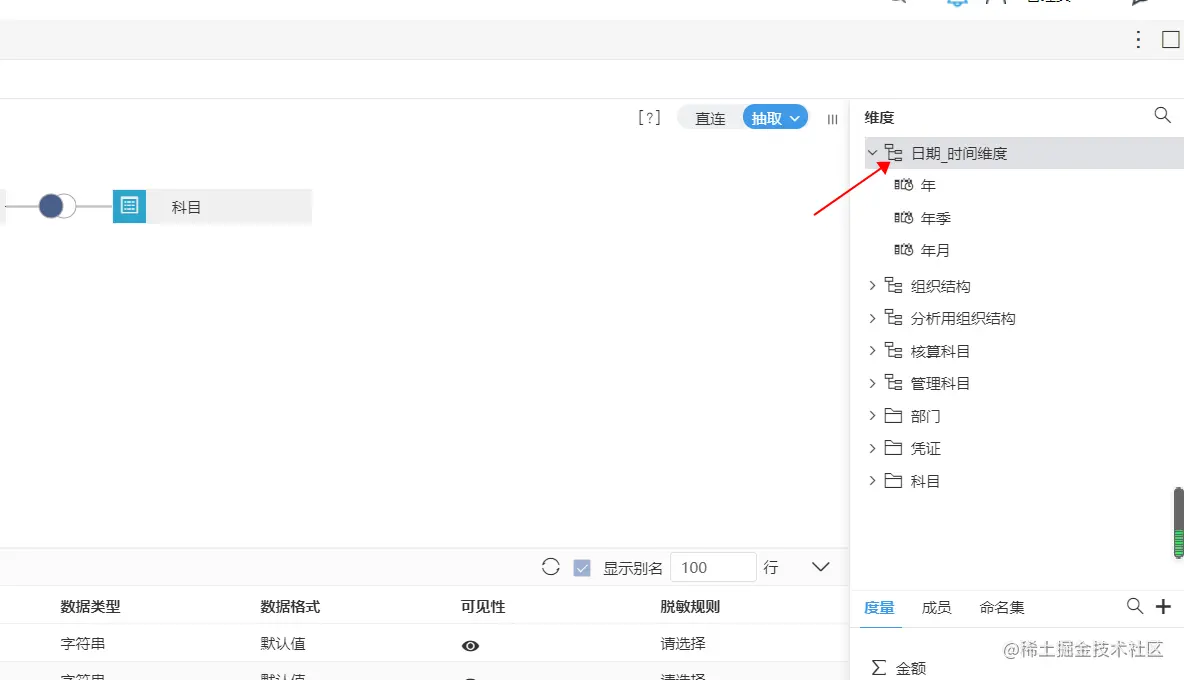1184x680 pixels.
Task: Click the table icon on the 科目 node
Action: [128, 206]
